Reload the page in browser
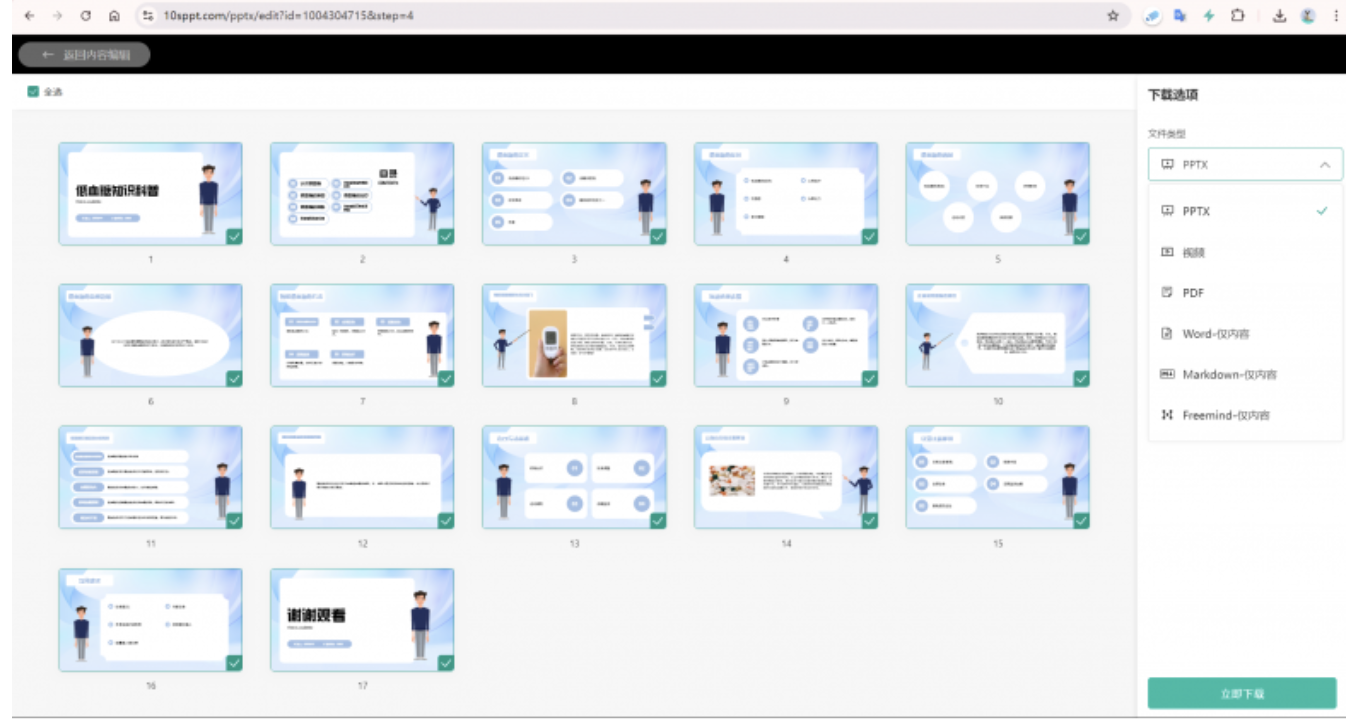This screenshot has width=1346, height=728. pyautogui.click(x=85, y=16)
